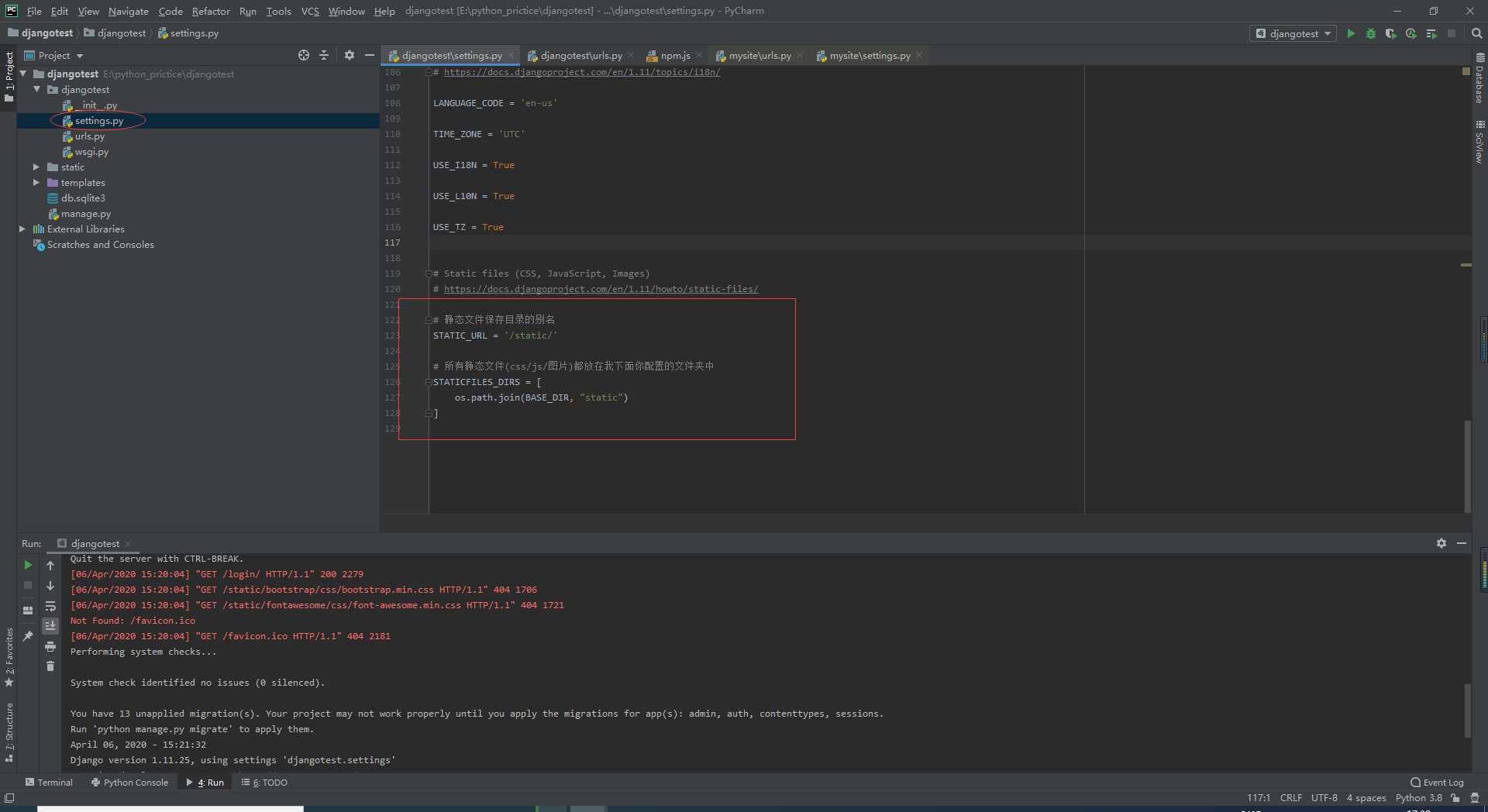
Task: Go down the stack trace arrow
Action: point(50,585)
